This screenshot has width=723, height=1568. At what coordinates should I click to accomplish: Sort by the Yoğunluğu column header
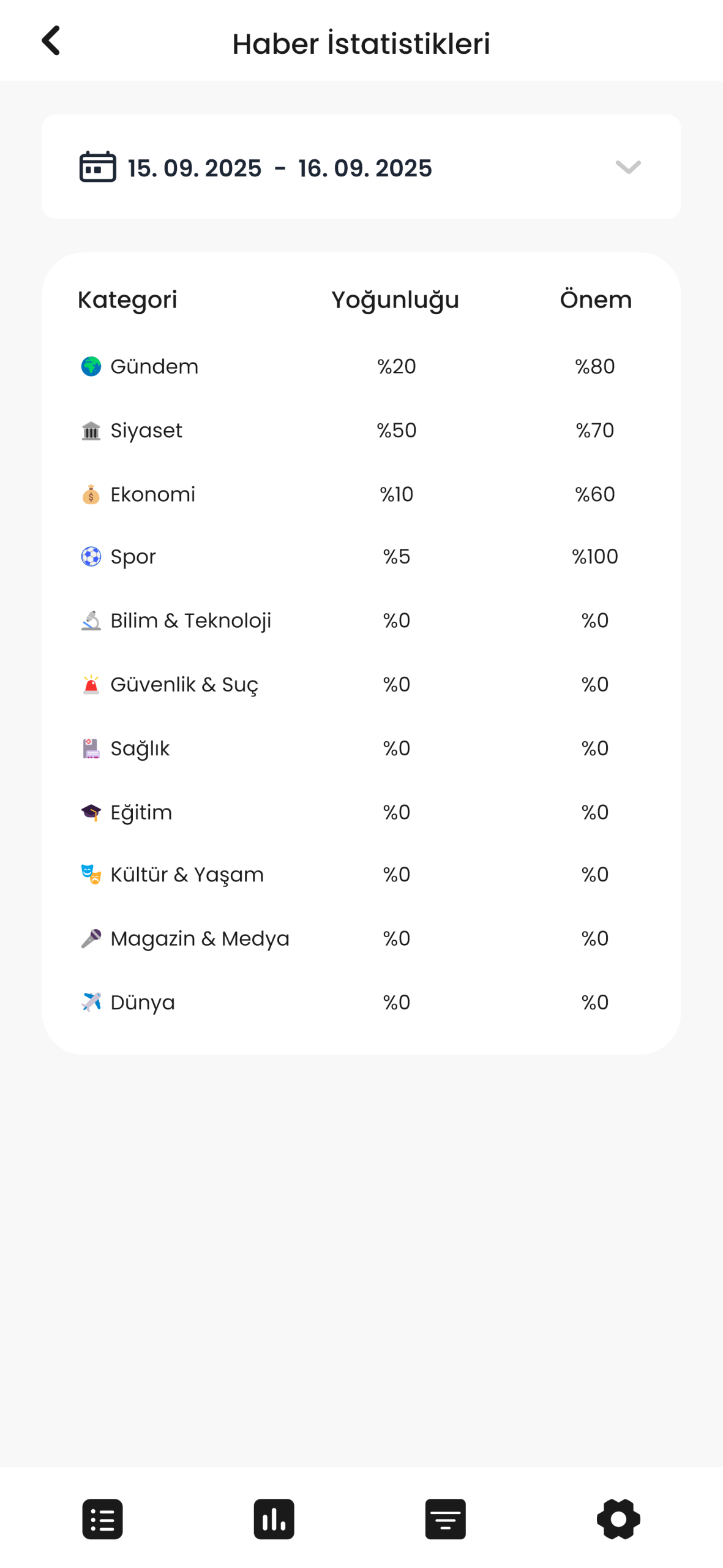395,300
